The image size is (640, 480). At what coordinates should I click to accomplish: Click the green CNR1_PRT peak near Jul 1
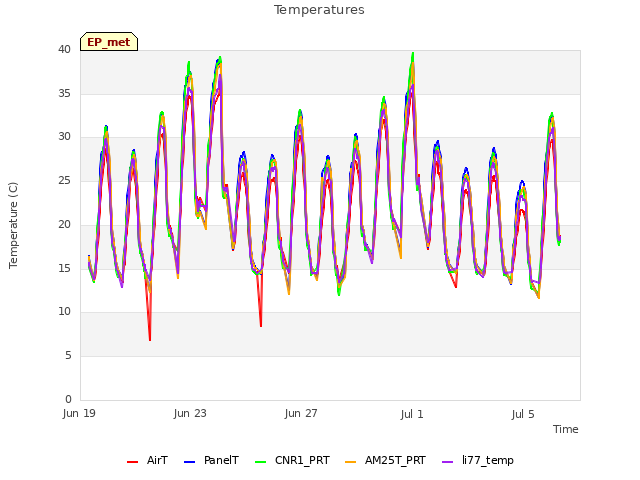[x=413, y=54]
